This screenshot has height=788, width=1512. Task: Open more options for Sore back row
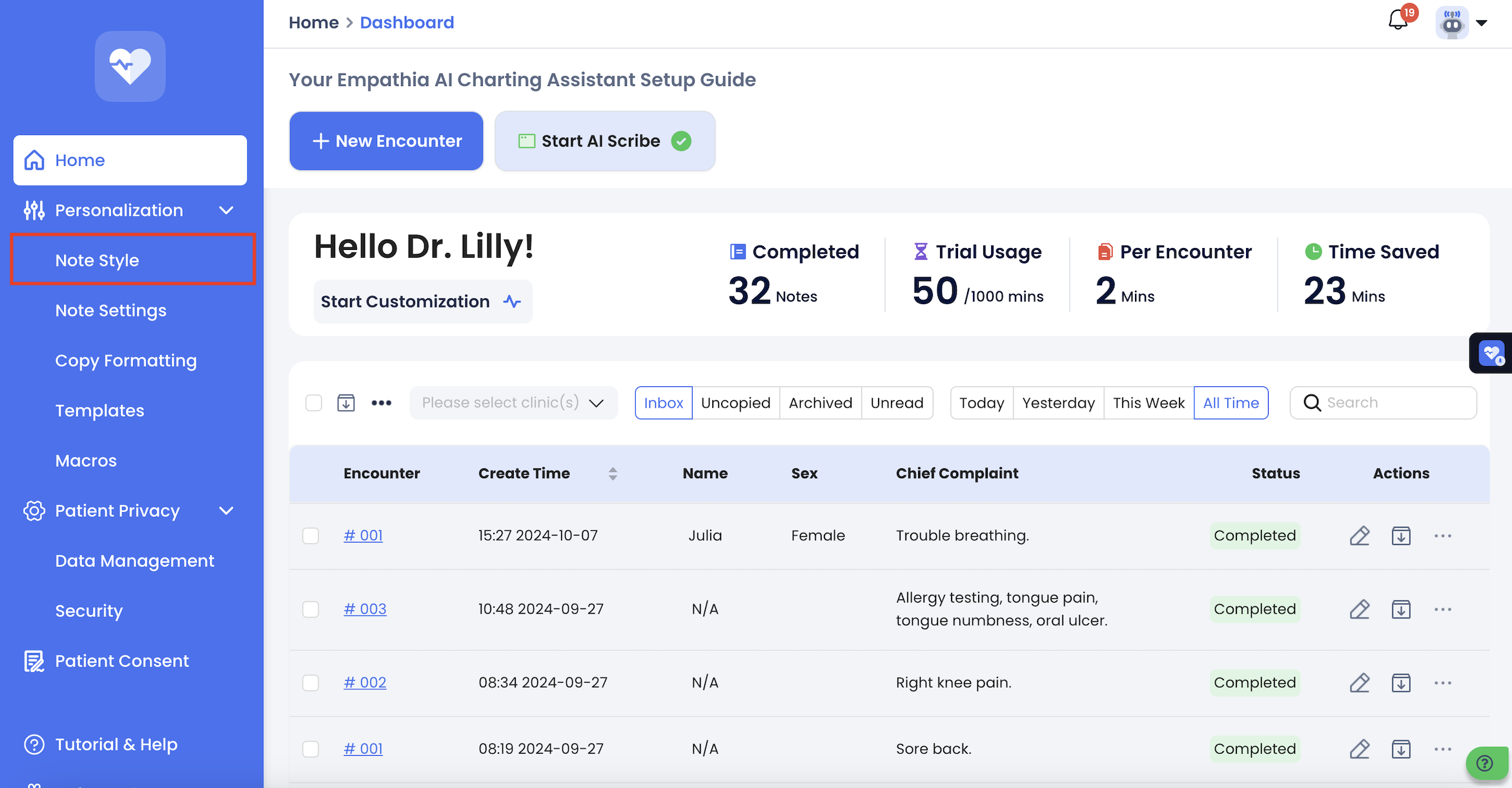tap(1442, 749)
